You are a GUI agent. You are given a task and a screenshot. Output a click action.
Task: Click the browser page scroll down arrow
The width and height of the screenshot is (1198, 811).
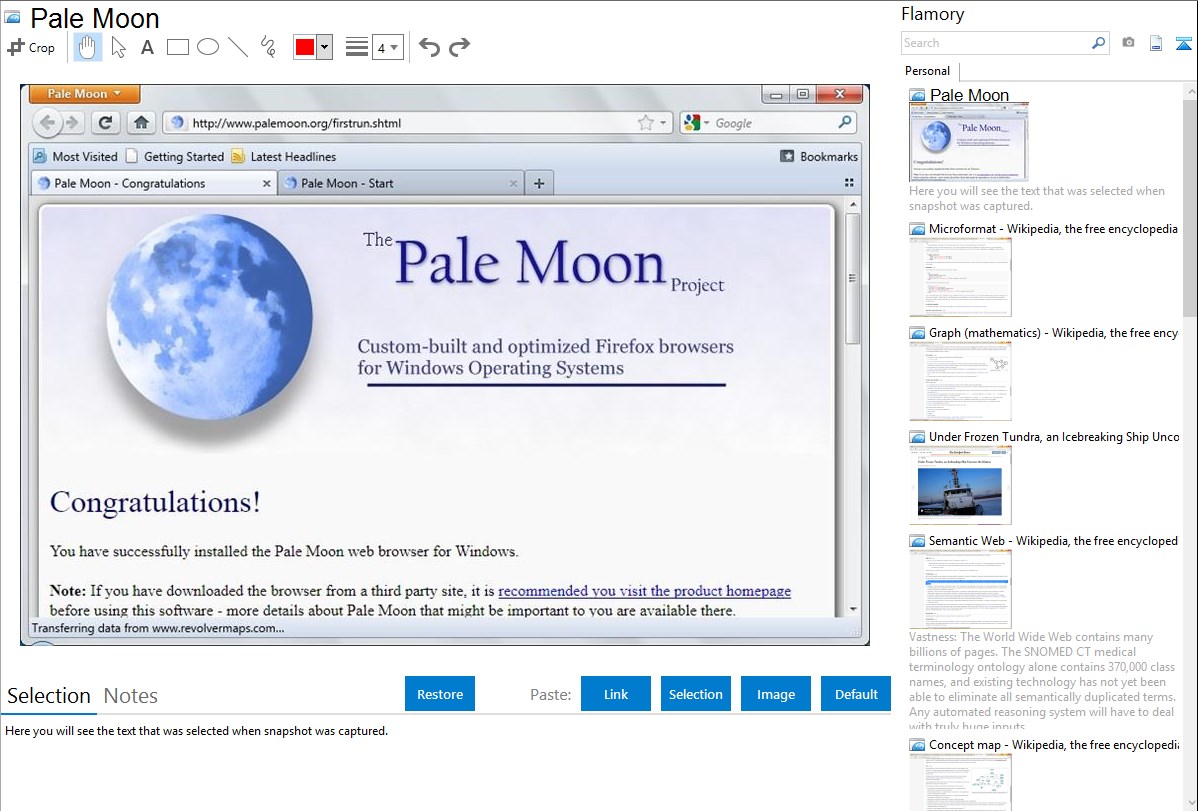[853, 609]
